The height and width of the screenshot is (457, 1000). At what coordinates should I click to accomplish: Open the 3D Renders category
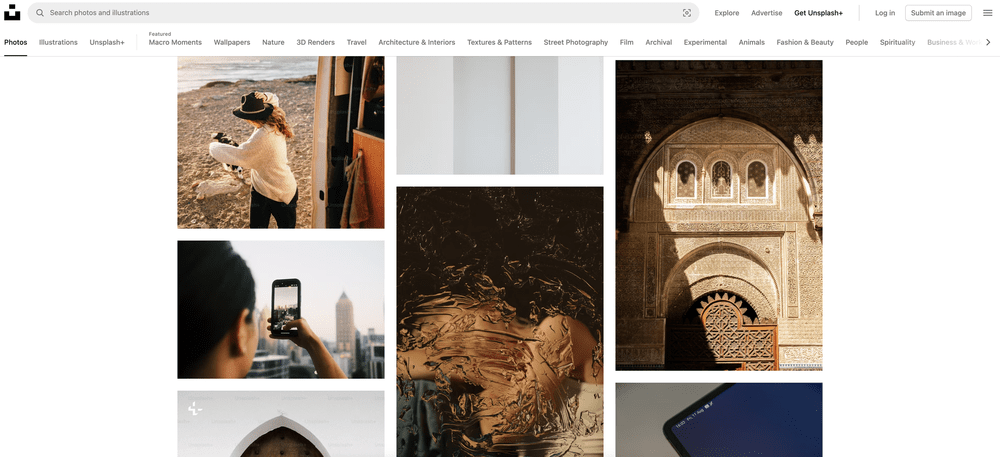pyautogui.click(x=315, y=43)
